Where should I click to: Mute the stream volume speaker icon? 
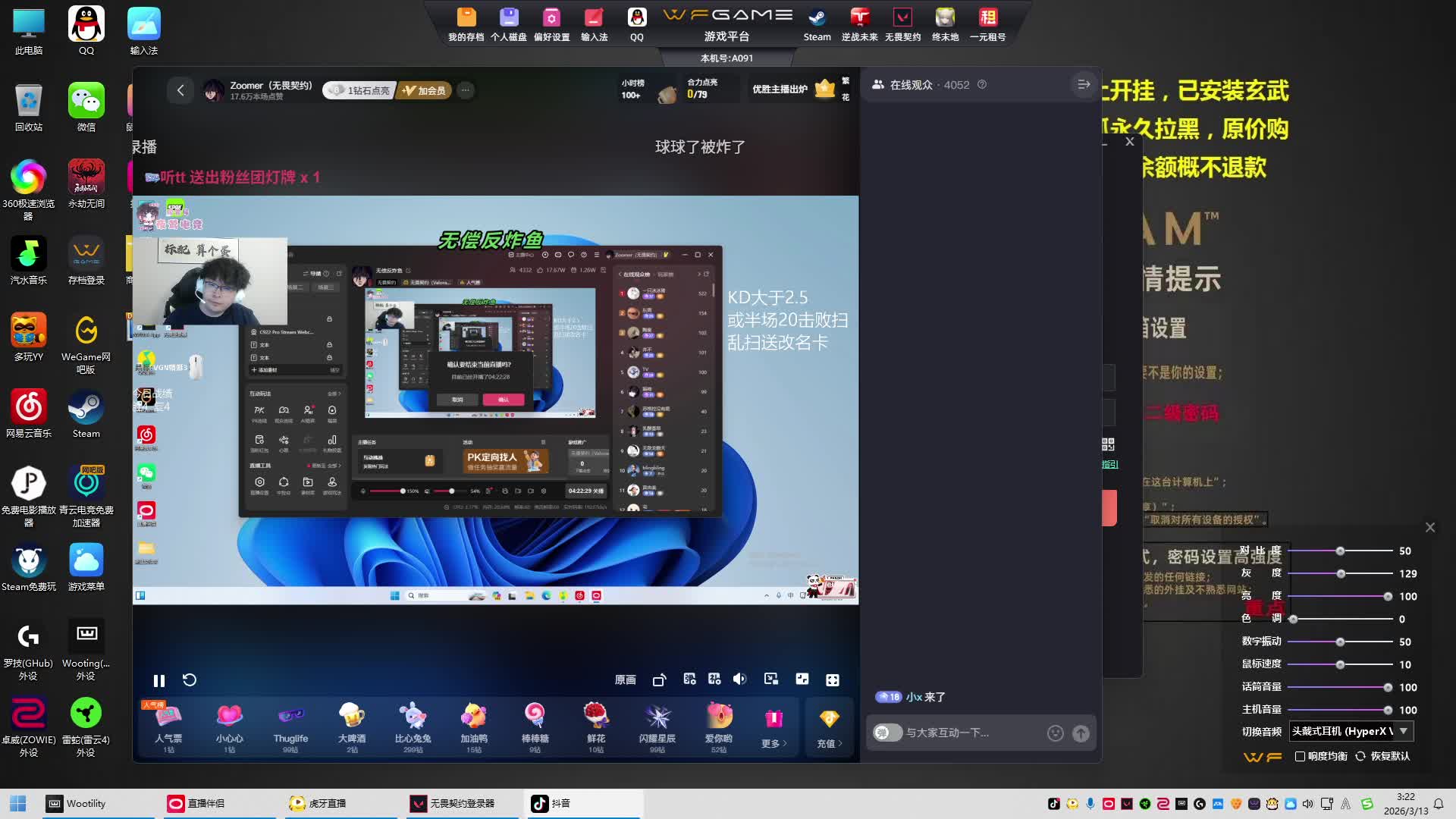(x=740, y=679)
